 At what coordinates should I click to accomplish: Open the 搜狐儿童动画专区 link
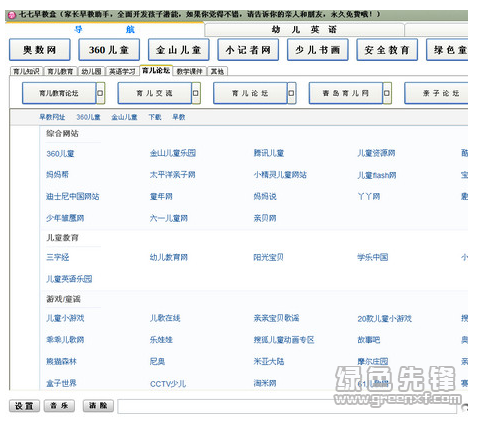tap(284, 340)
